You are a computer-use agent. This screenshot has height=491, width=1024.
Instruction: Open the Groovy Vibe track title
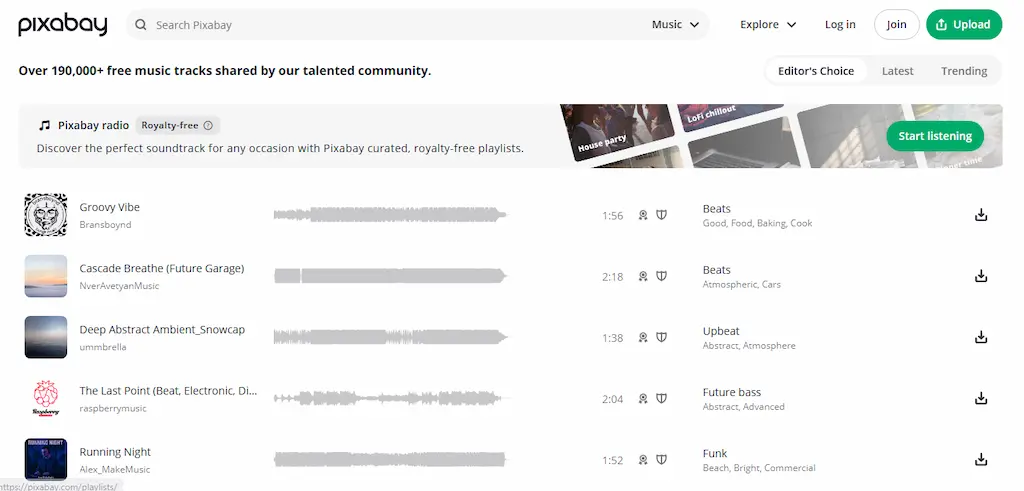coord(110,207)
